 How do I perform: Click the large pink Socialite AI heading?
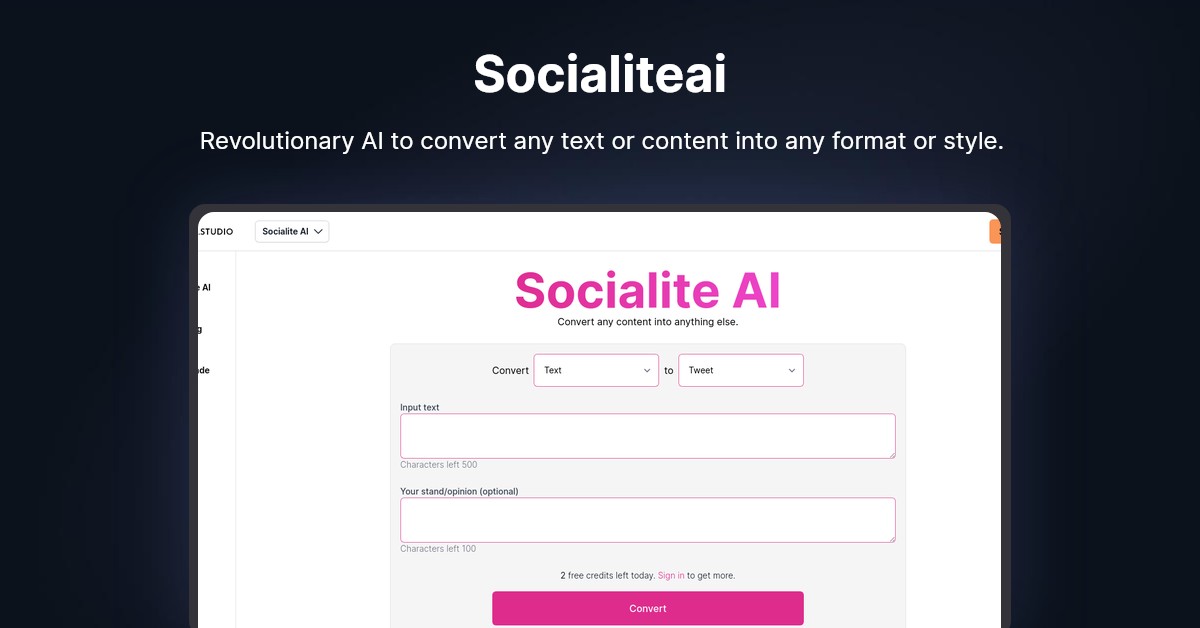(647, 291)
